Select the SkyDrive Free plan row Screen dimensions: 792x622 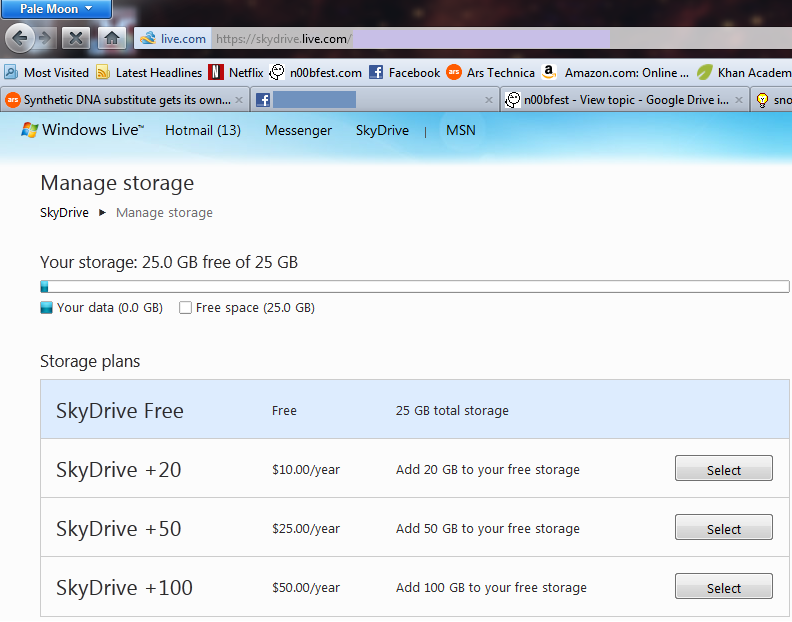click(415, 409)
